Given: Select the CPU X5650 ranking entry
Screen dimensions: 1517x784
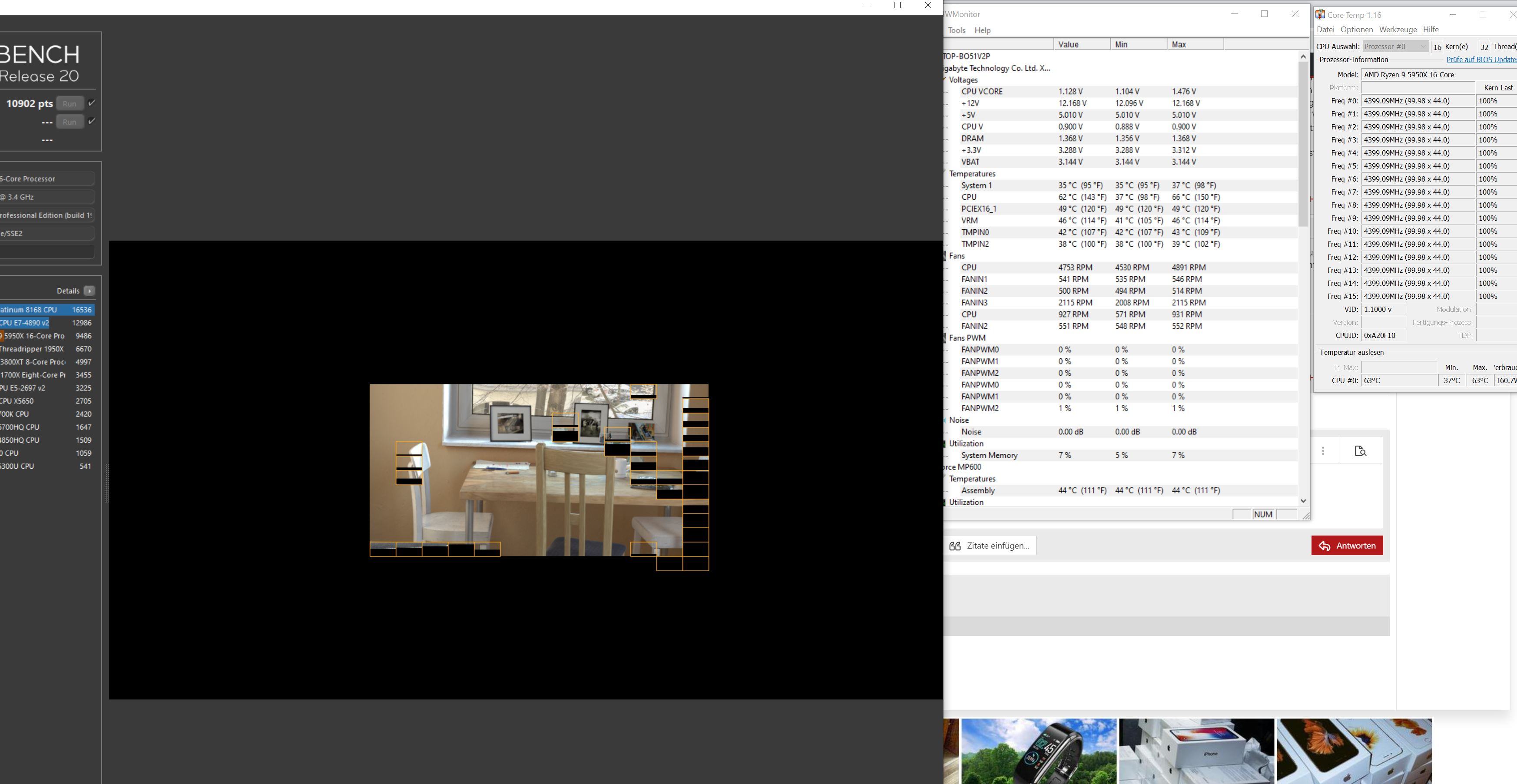Looking at the screenshot, I should coord(47,401).
